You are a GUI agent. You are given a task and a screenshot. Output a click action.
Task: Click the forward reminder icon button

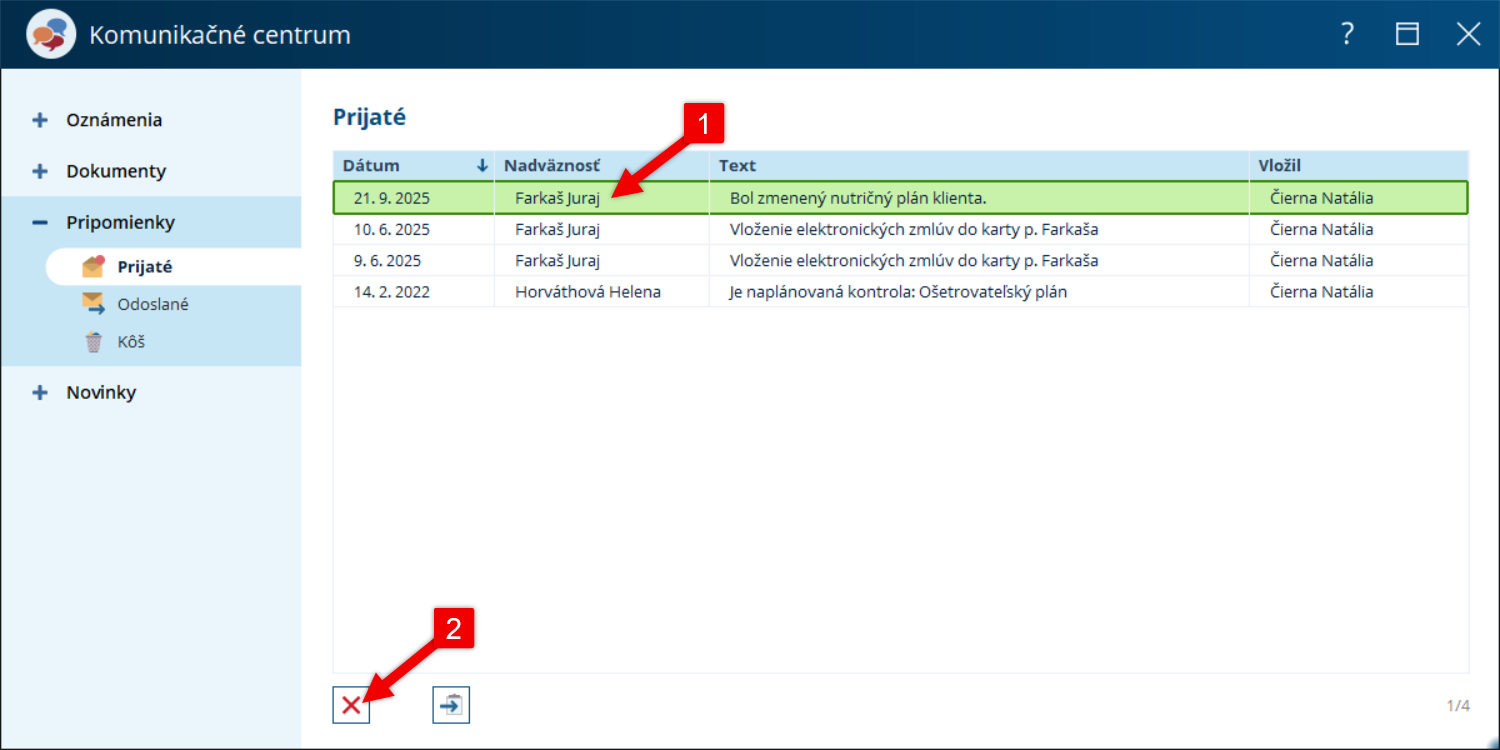tap(451, 705)
